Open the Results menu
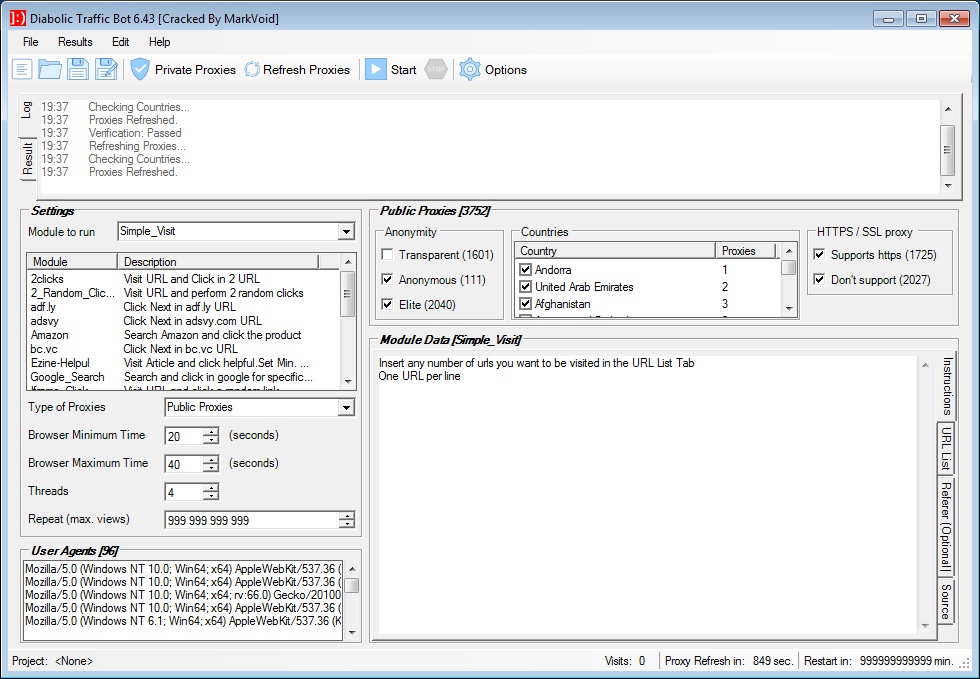The width and height of the screenshot is (980, 679). coord(75,42)
